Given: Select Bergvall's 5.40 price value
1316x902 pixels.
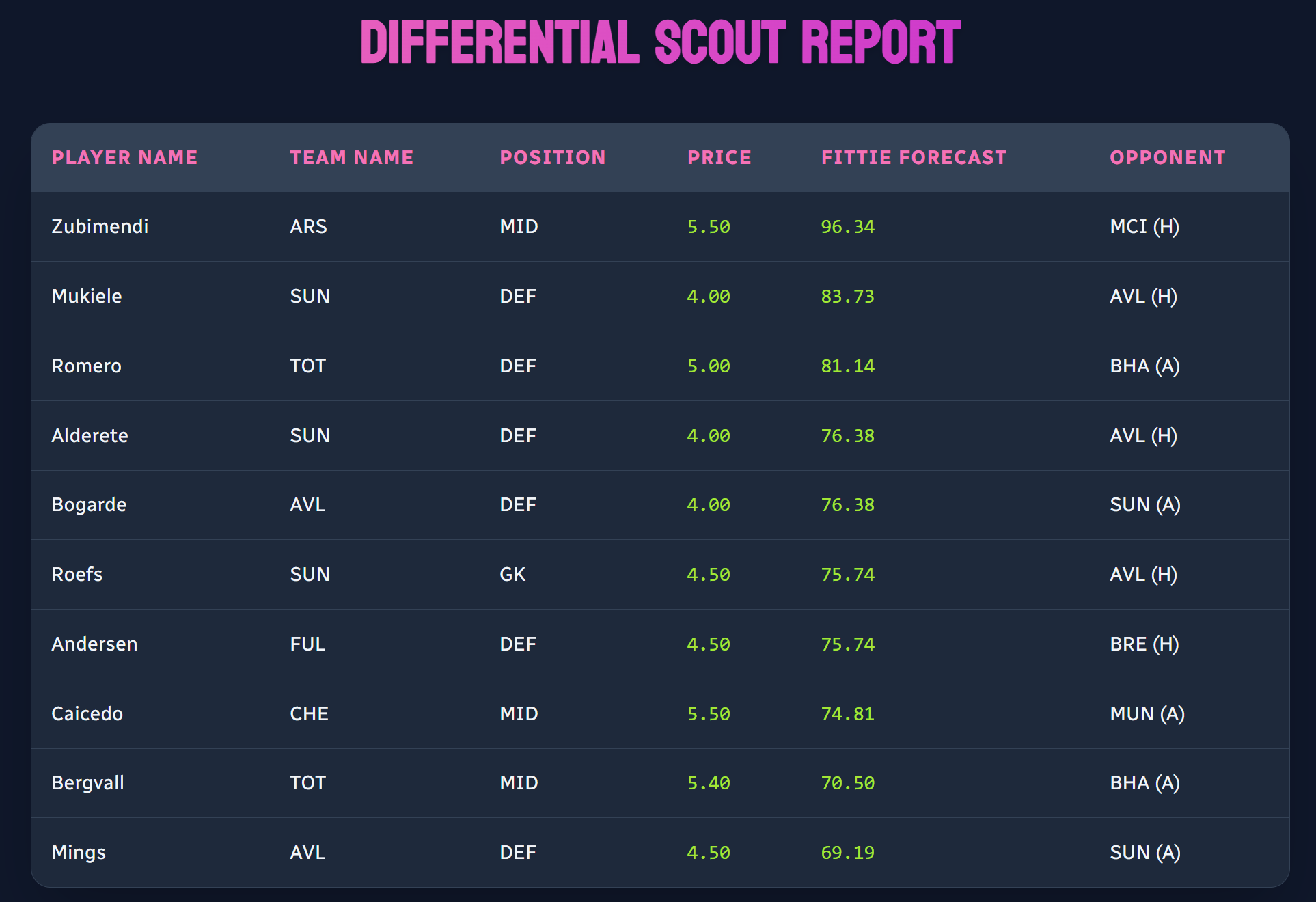Looking at the screenshot, I should 708,783.
